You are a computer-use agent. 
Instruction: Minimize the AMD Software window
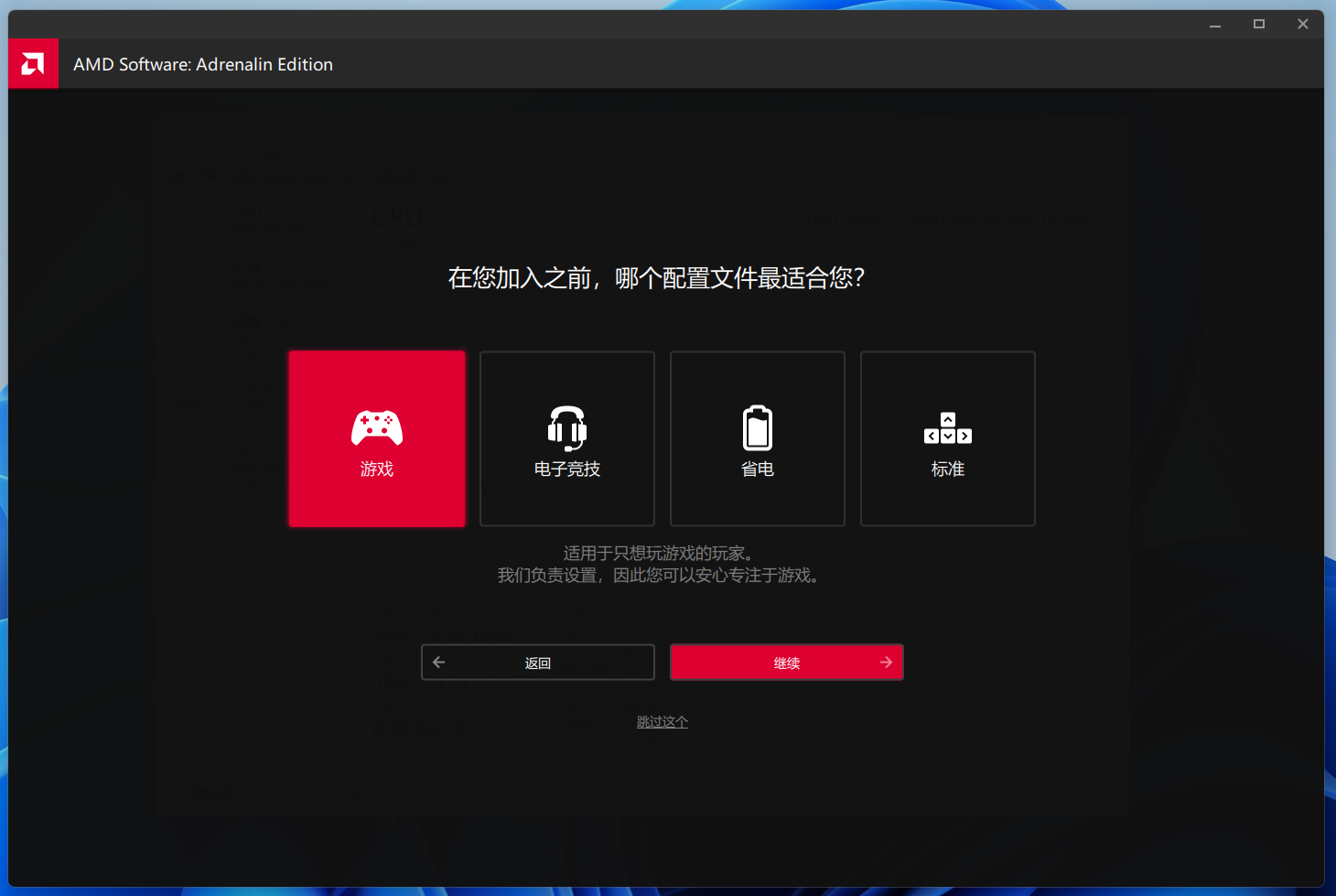point(1215,25)
